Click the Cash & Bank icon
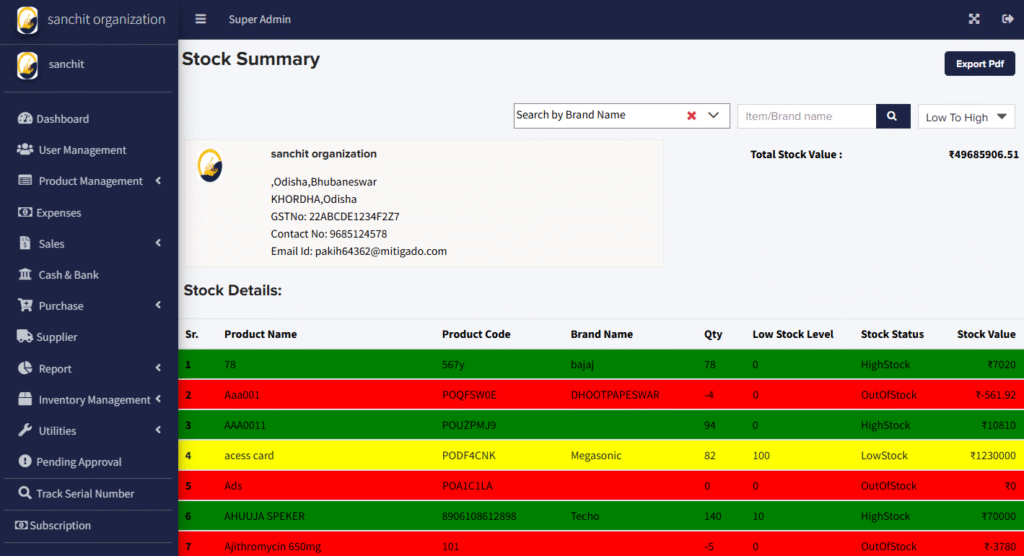Image resolution: width=1024 pixels, height=556 pixels. point(26,275)
